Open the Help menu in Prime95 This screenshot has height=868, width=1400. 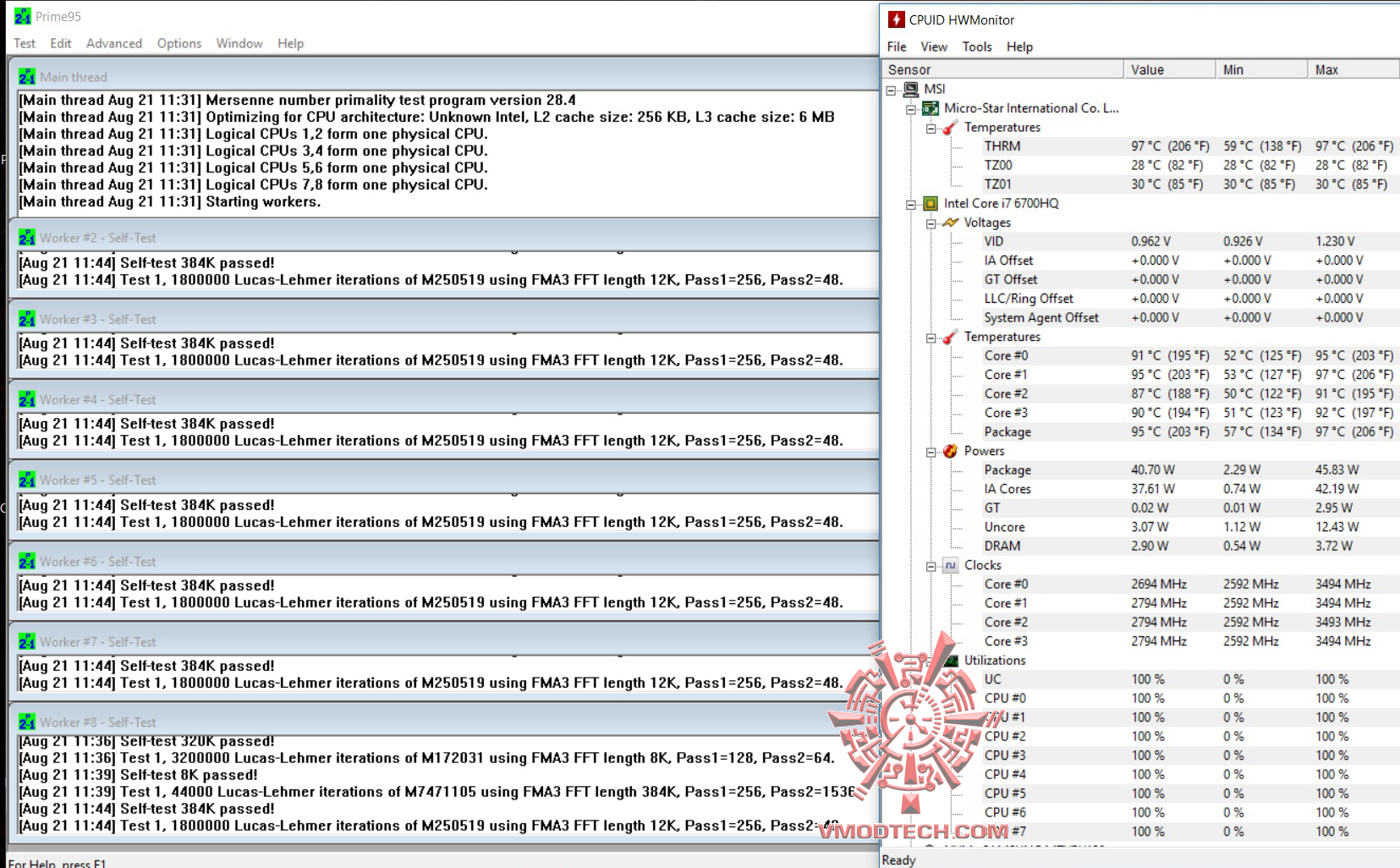[291, 43]
